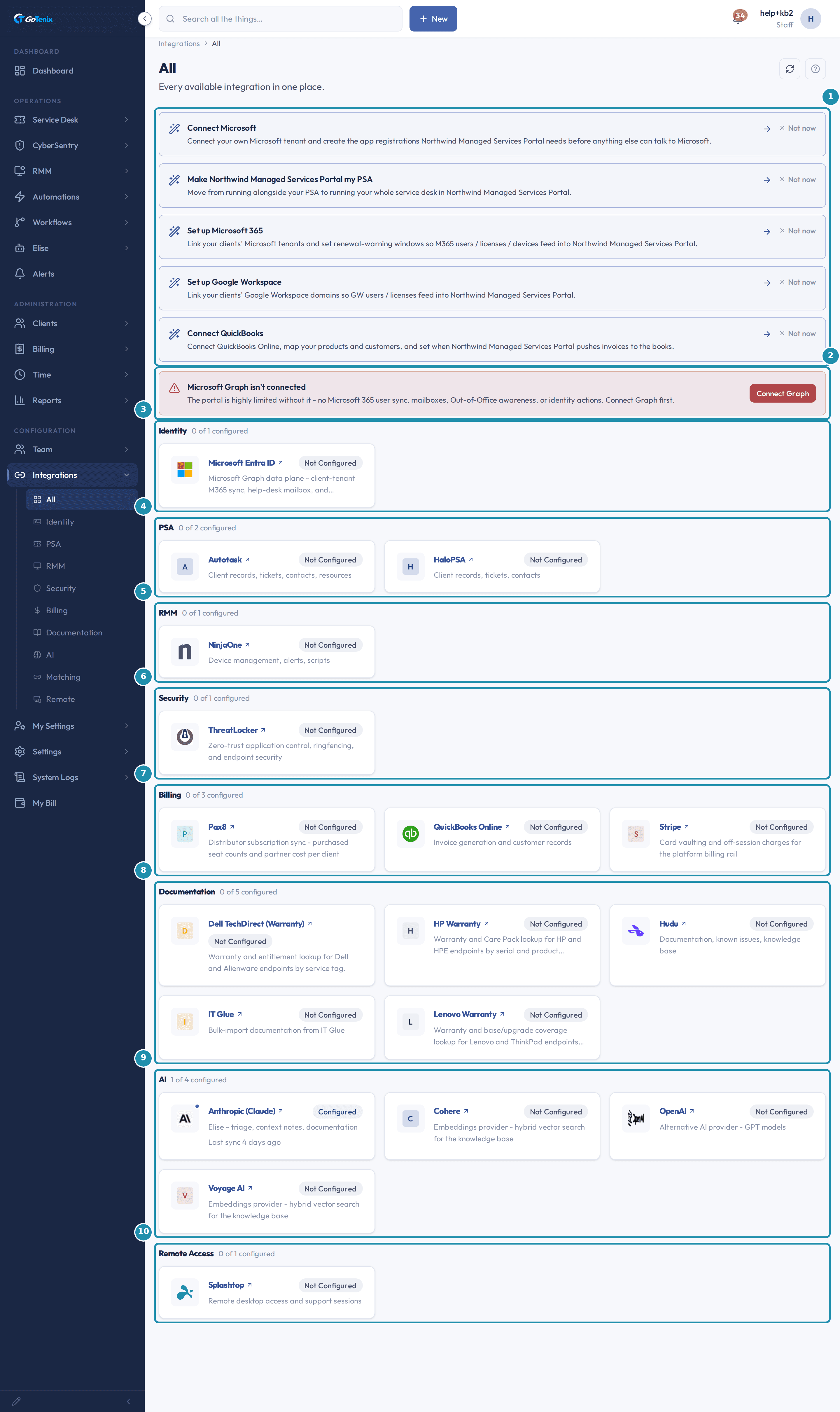
Task: Select the Remote integrations submenu
Action: (x=81, y=699)
